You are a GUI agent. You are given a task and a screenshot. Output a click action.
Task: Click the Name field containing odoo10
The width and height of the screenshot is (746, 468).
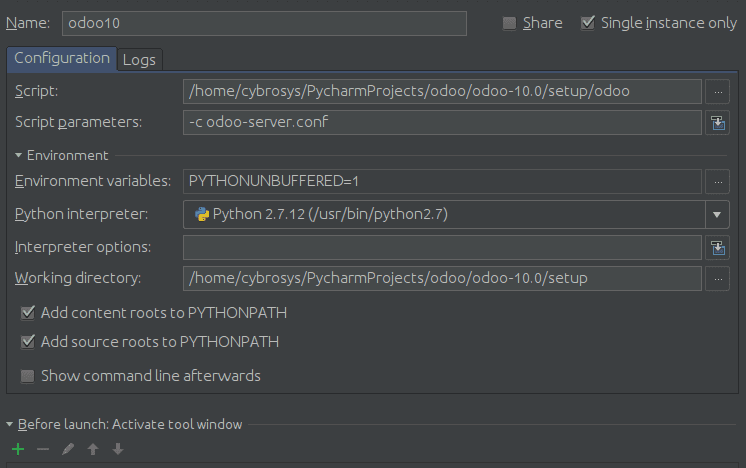(x=264, y=23)
